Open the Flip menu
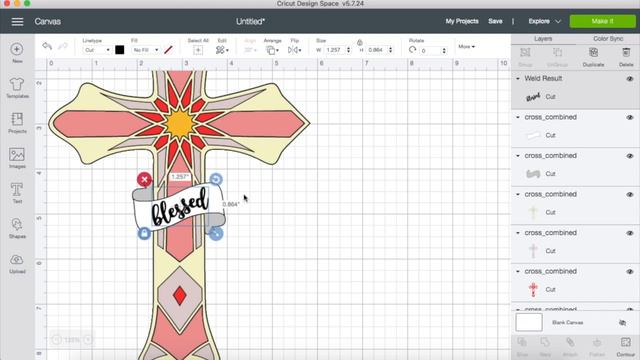 click(294, 50)
